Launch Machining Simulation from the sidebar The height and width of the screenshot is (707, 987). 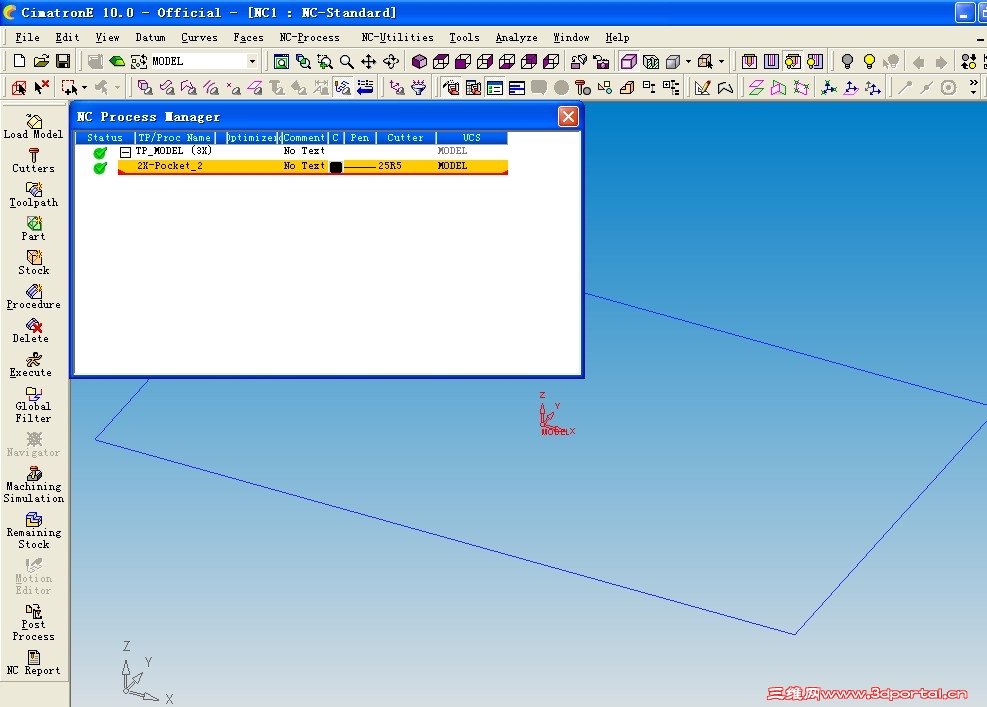33,485
